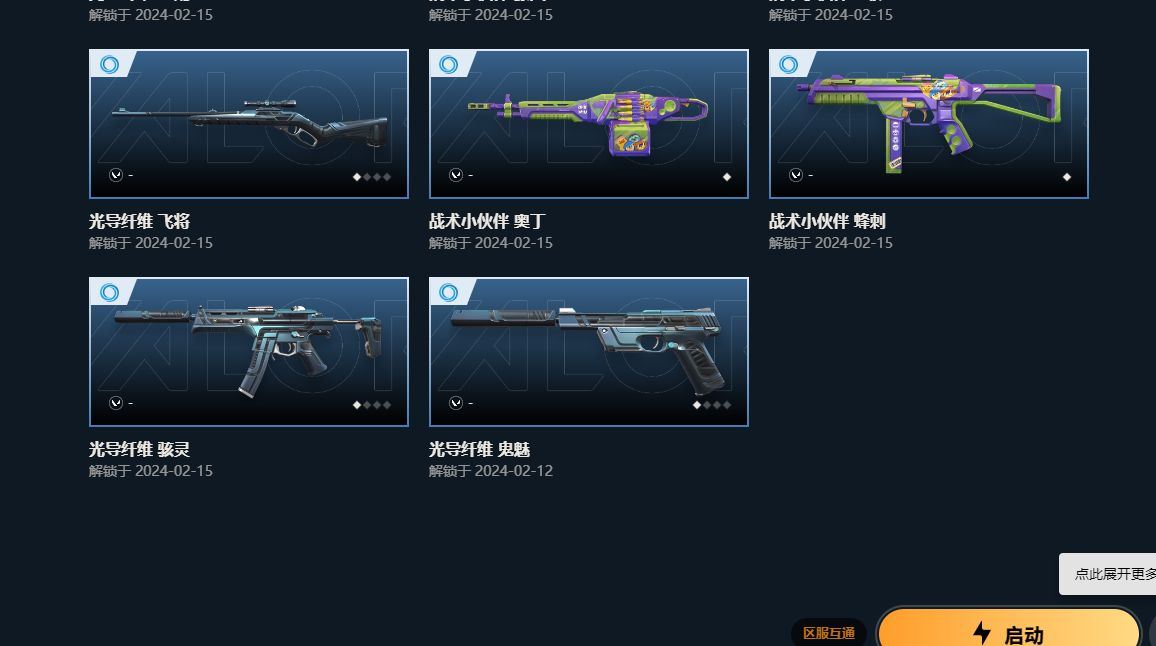Click the Valorant points icon on 奥丁 card

pyautogui.click(x=456, y=175)
